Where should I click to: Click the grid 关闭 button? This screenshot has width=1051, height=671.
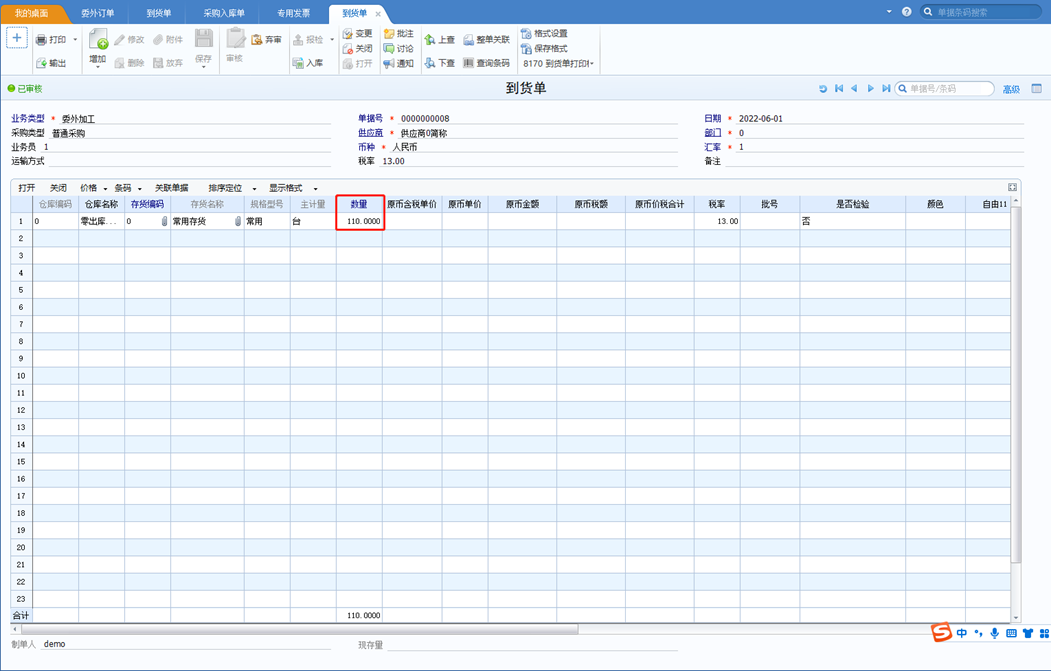pos(58,188)
